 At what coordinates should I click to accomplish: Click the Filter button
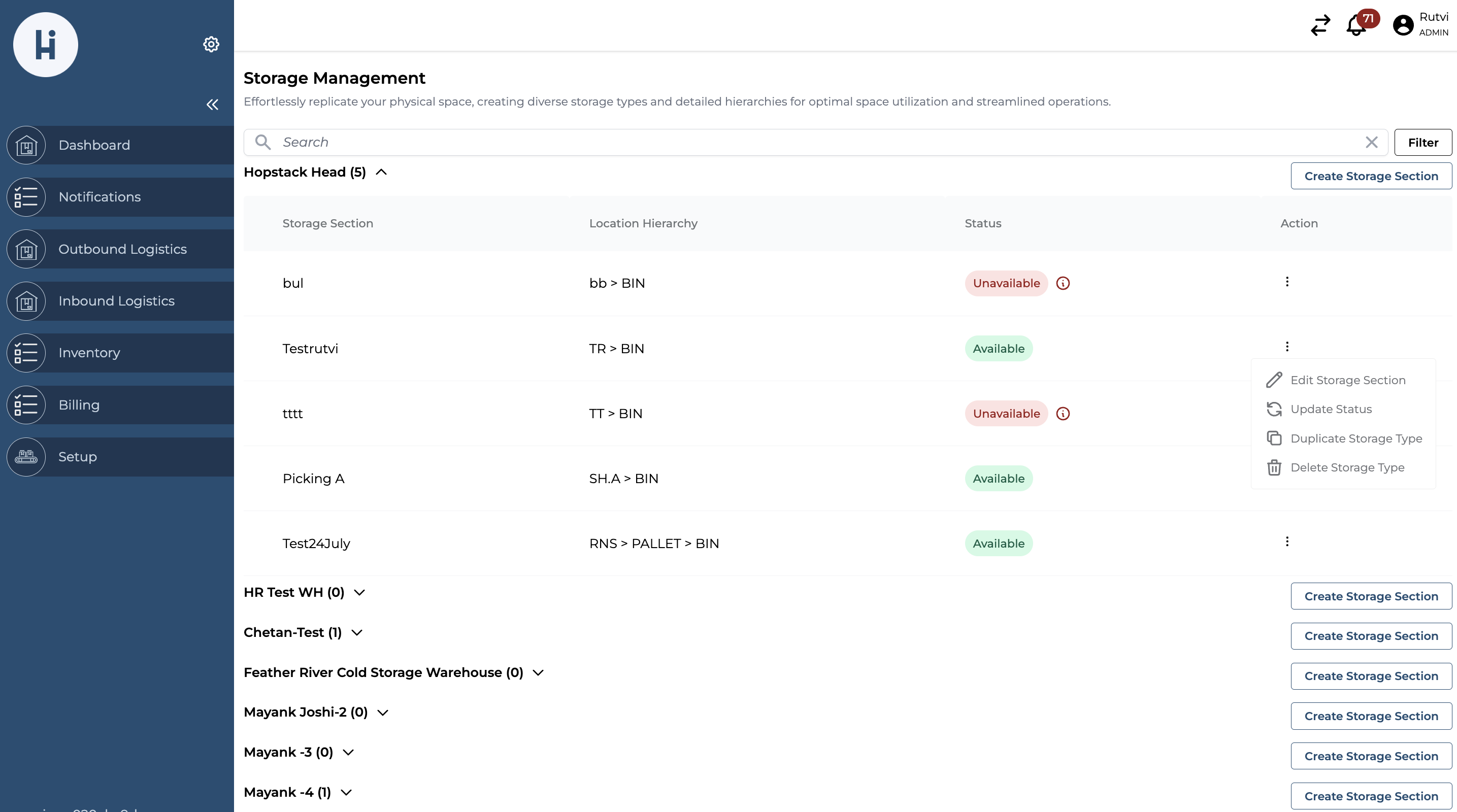(x=1422, y=143)
